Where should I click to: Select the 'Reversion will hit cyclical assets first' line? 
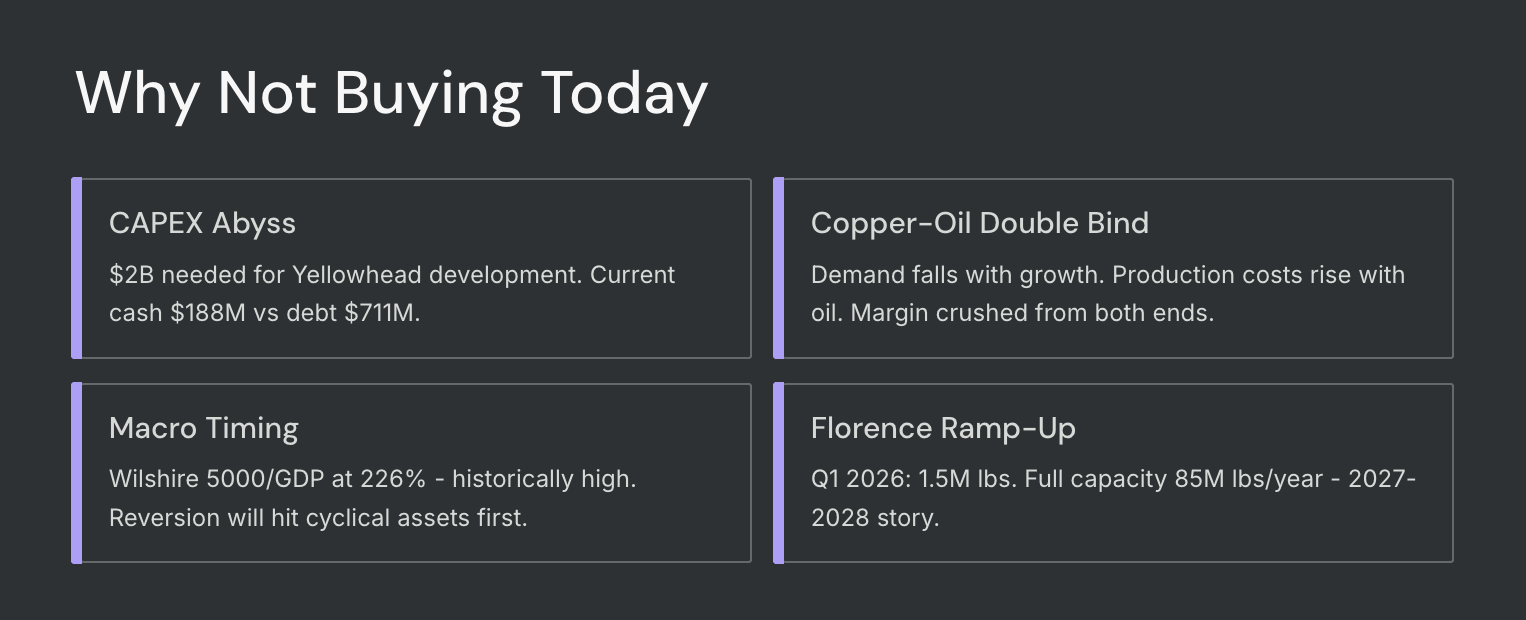click(318, 519)
